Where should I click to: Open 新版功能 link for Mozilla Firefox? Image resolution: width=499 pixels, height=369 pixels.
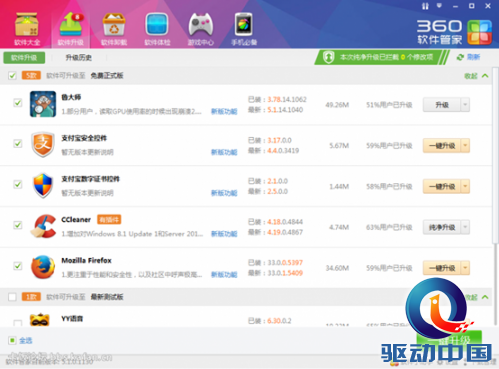[x=224, y=275]
